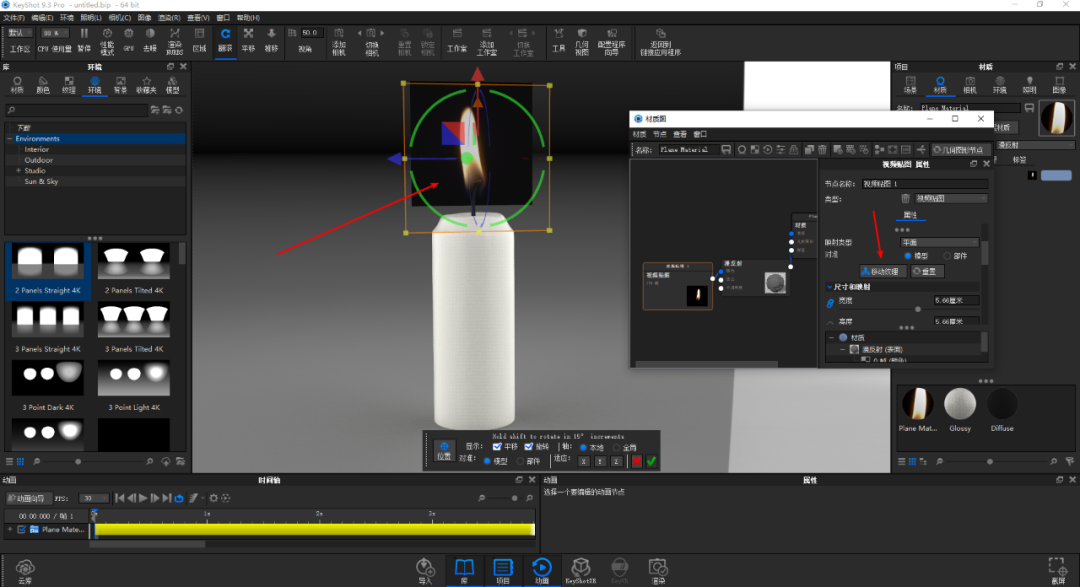Click Add Camera (添加相机) icon
Viewport: 1080px width, 587px height.
tap(339, 41)
